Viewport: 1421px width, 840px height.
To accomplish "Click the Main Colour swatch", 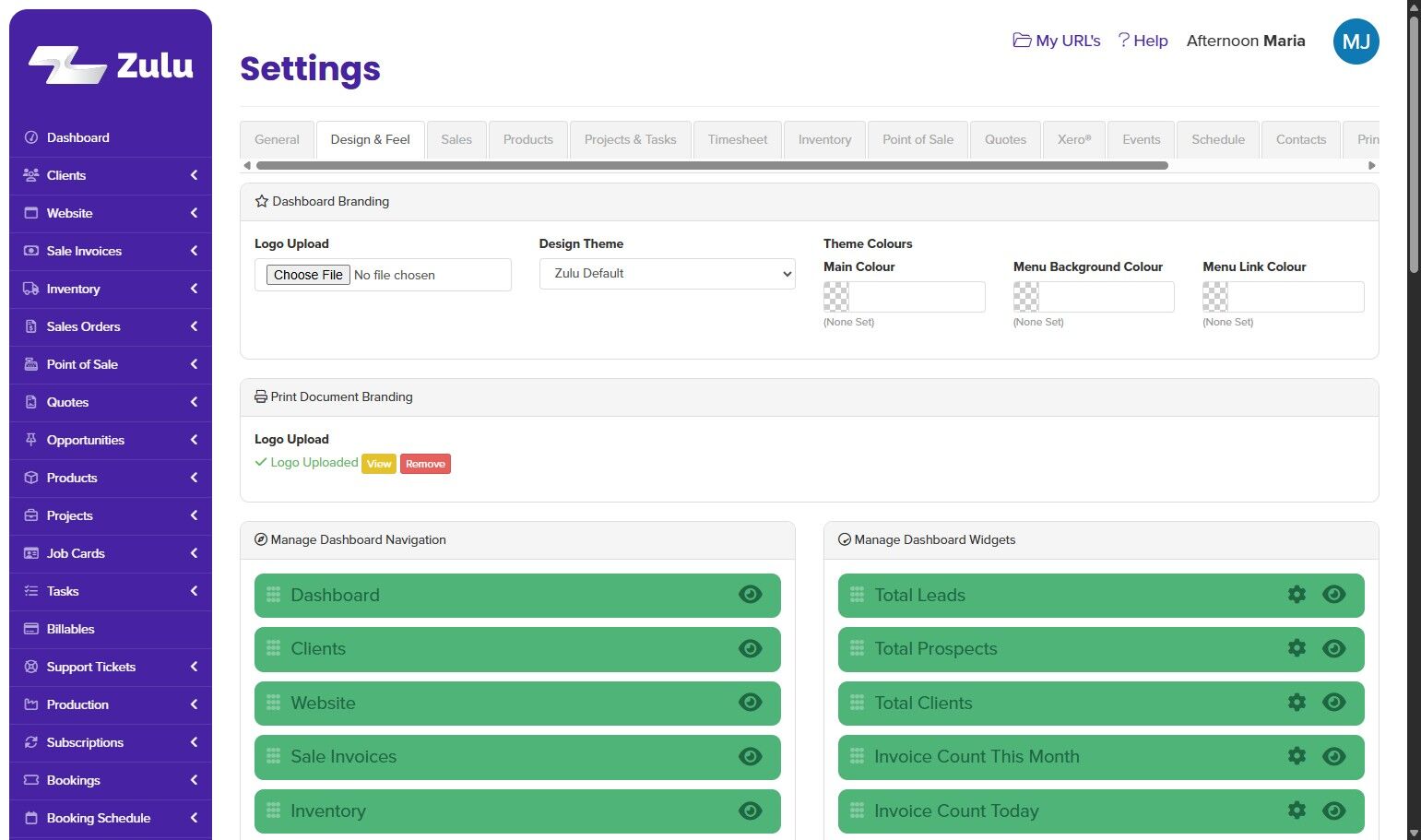I will pyautogui.click(x=836, y=297).
